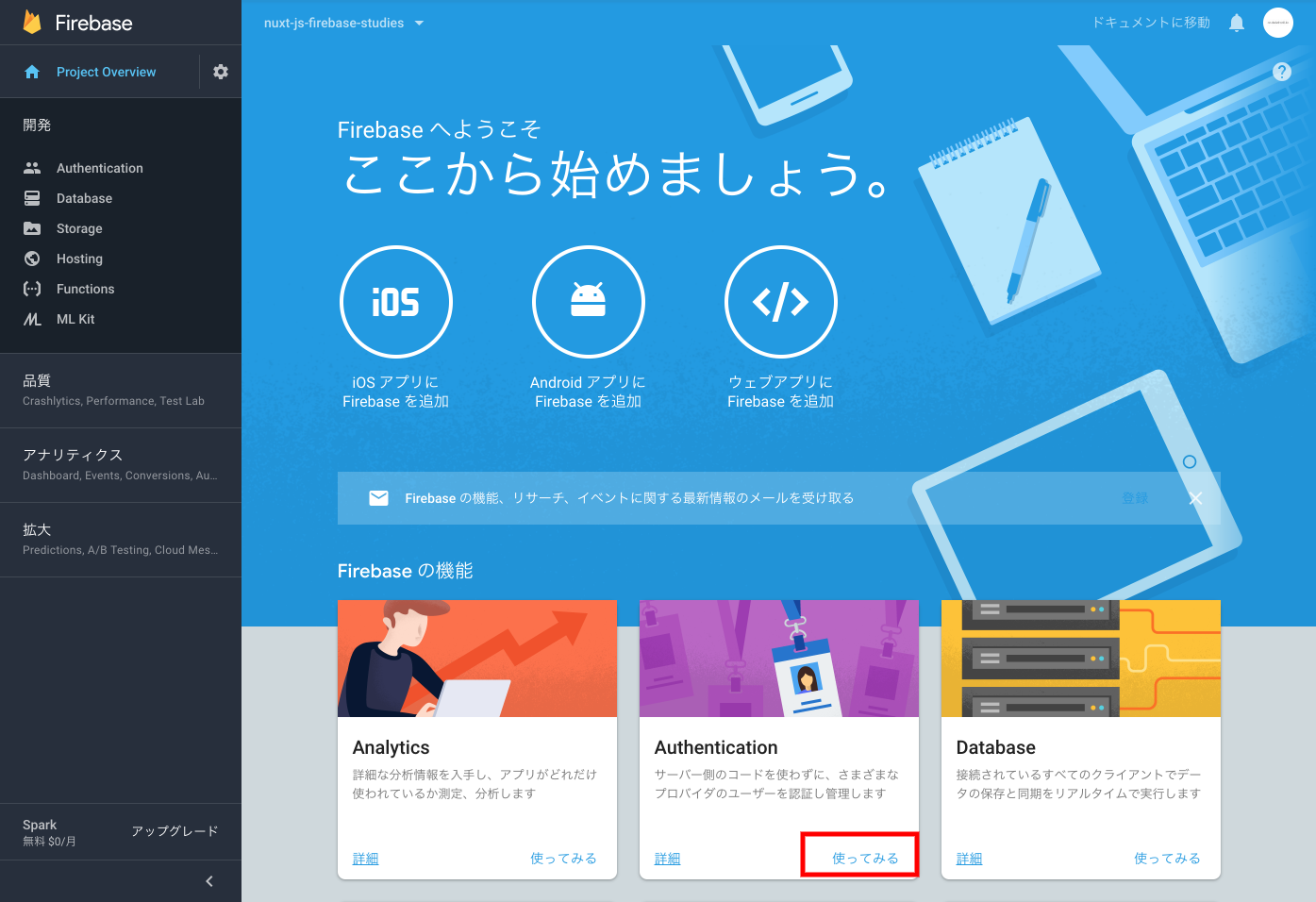Click the アップグレード upgrade button

click(x=175, y=831)
